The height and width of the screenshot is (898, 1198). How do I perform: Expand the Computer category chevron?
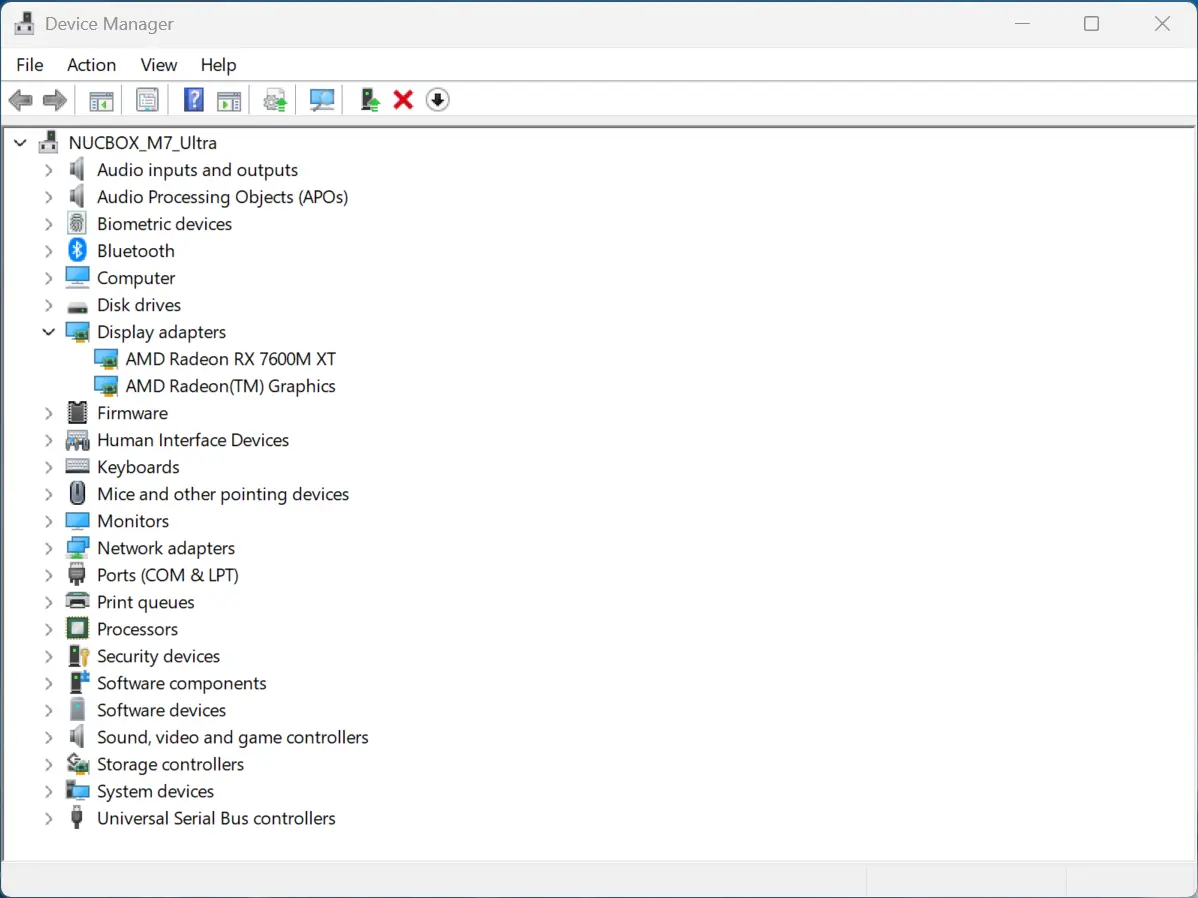[49, 278]
